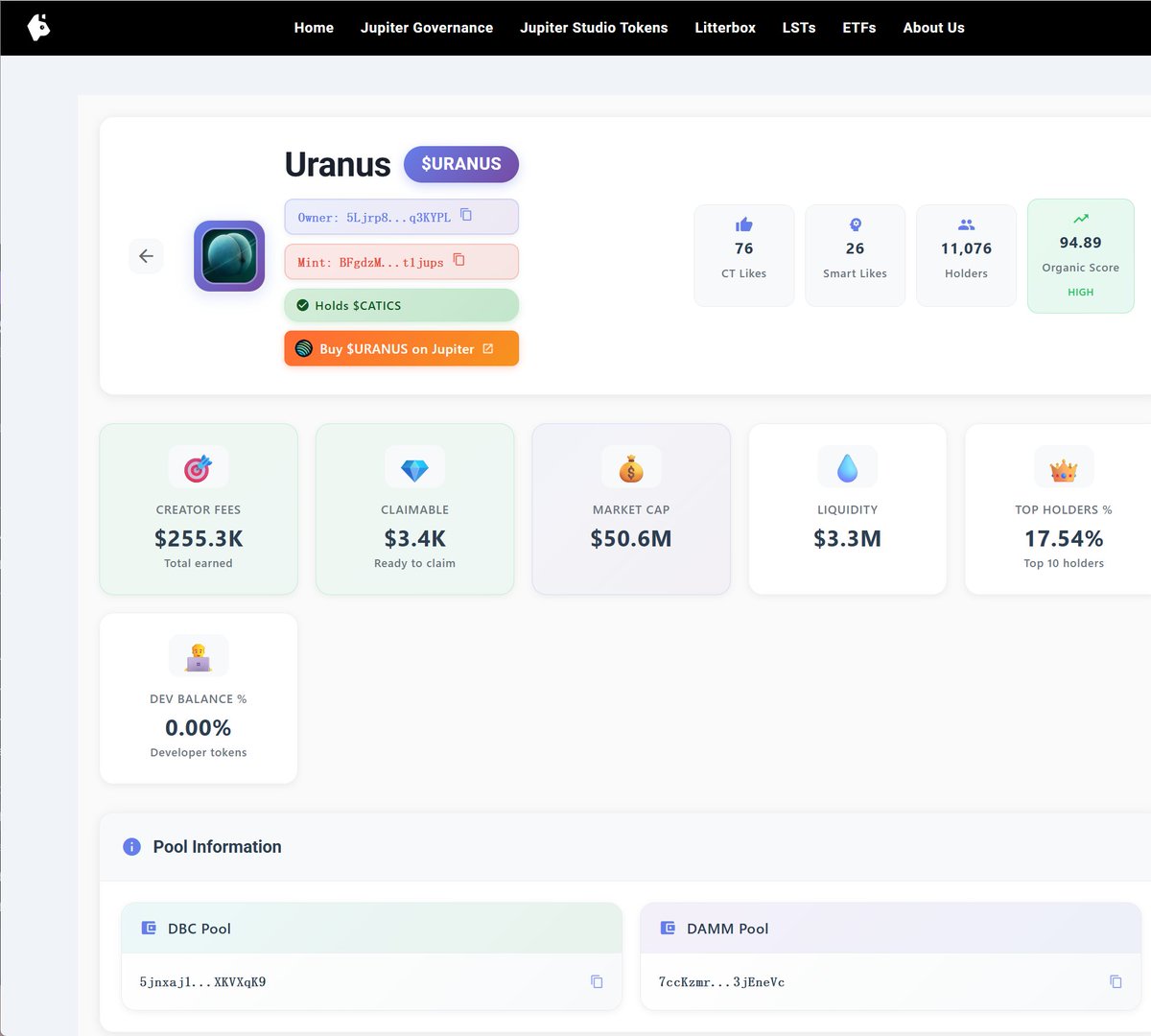
Task: Click the Top 10 holders caption
Action: pos(1064,563)
